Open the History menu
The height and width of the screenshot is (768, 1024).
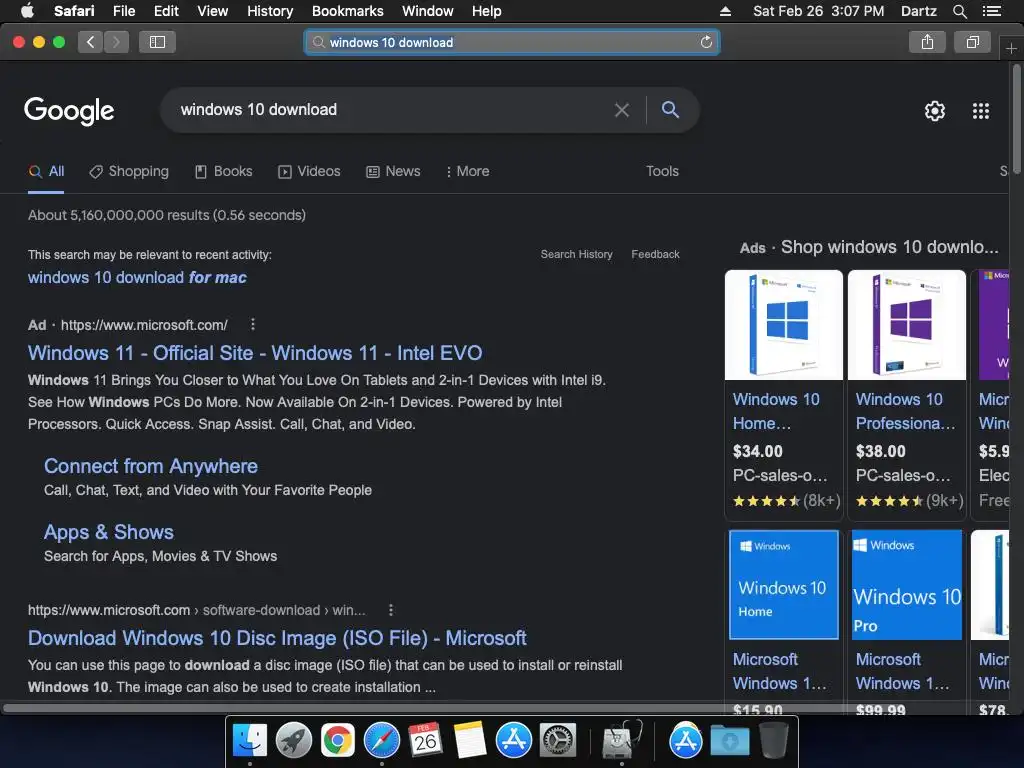point(270,11)
